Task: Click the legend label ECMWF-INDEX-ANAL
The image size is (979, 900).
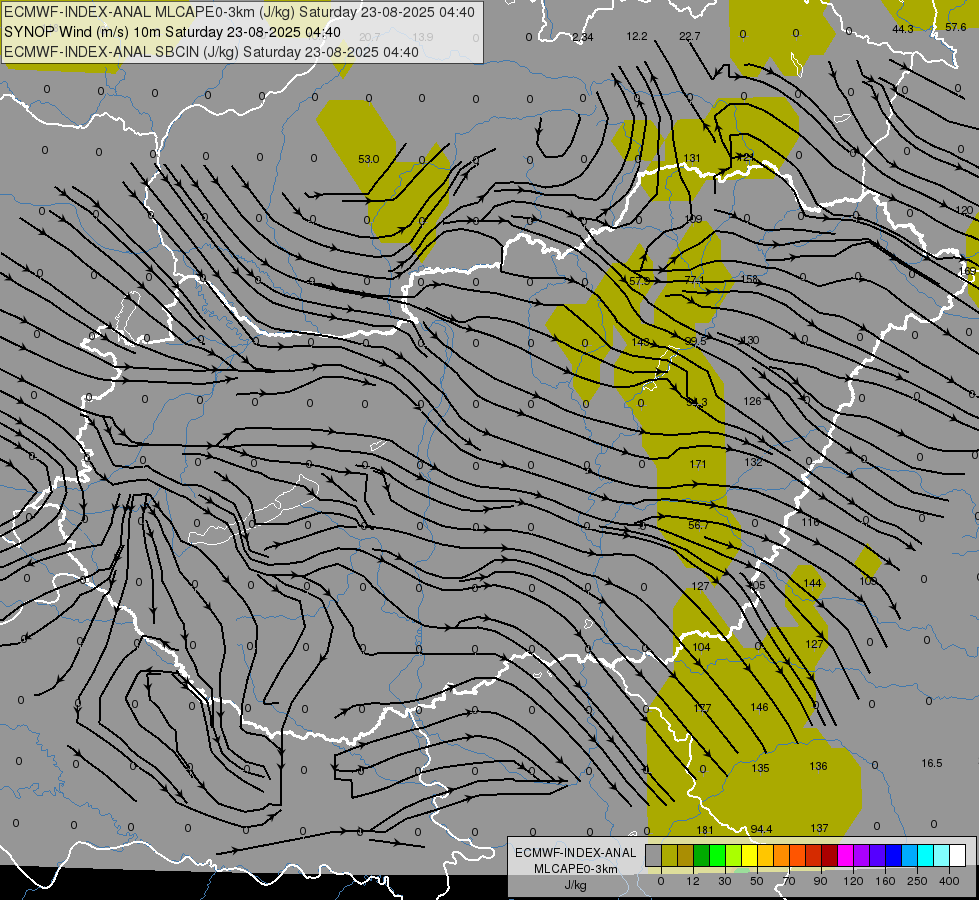Action: click(x=576, y=853)
